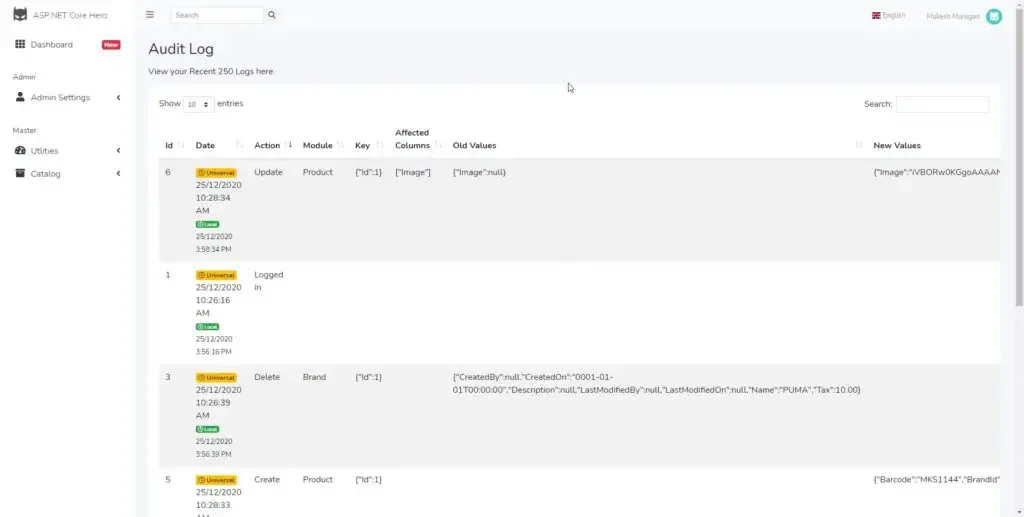This screenshot has width=1024, height=517.
Task: Sort by Key column arrows
Action: point(380,145)
